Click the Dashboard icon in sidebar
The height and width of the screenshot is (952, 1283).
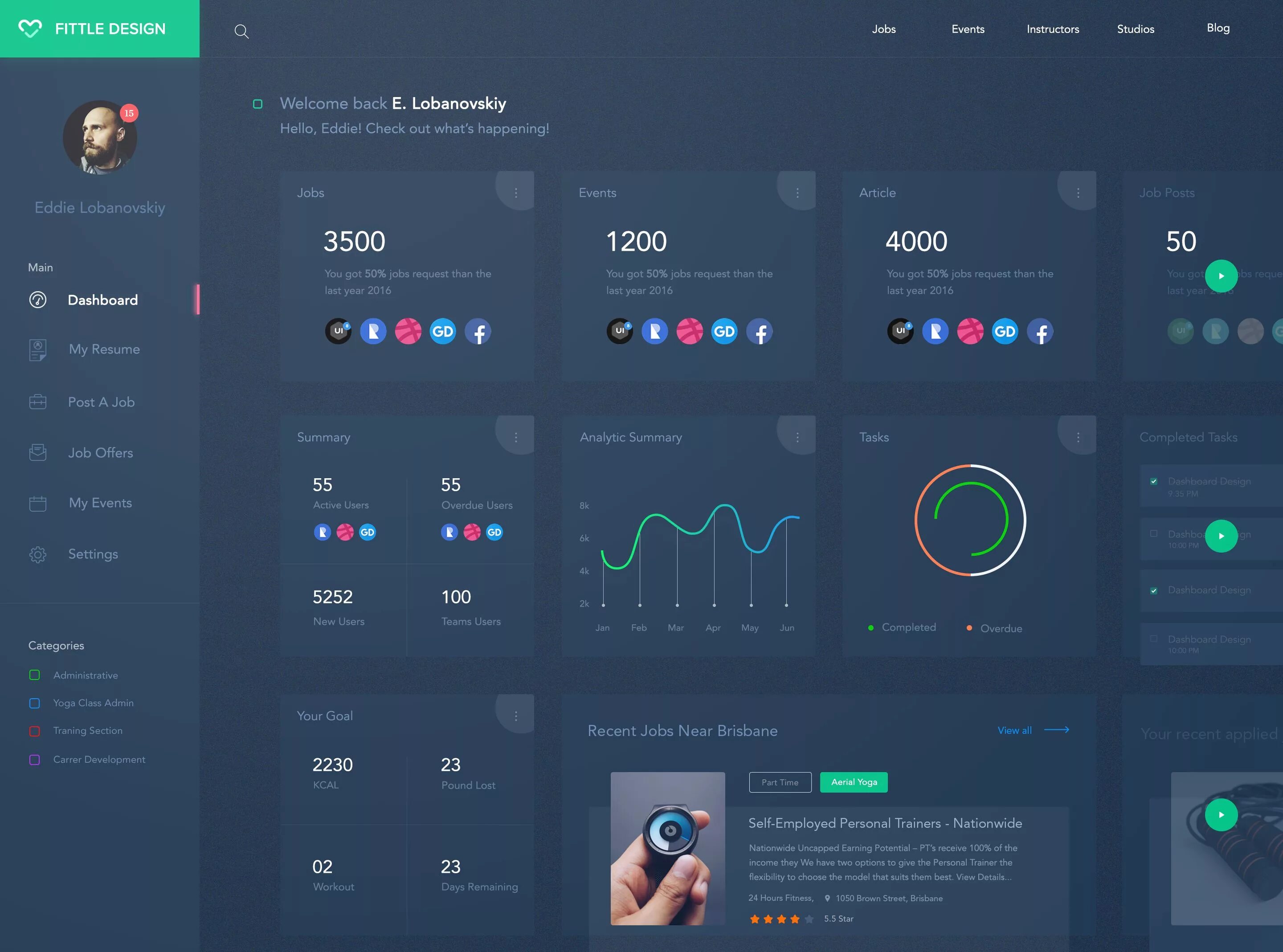coord(38,298)
